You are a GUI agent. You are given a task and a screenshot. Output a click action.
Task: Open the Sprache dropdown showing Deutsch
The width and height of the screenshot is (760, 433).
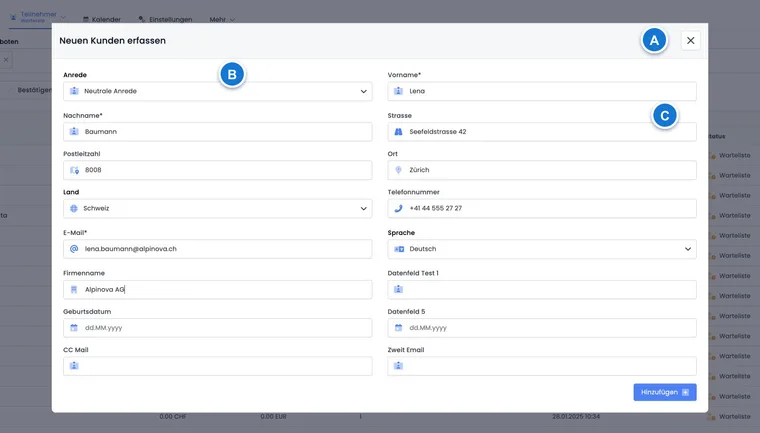pyautogui.click(x=542, y=249)
